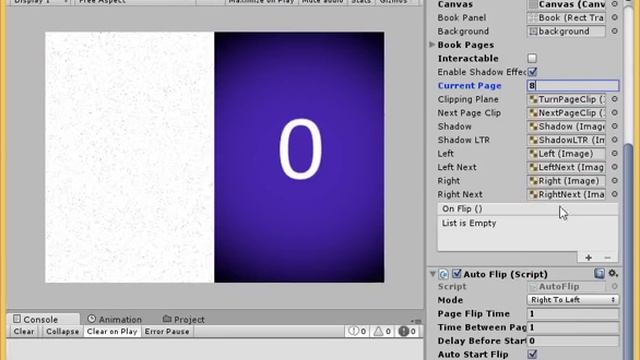Open object picker for Canvas field
The height and width of the screenshot is (360, 640).
click(x=614, y=4)
